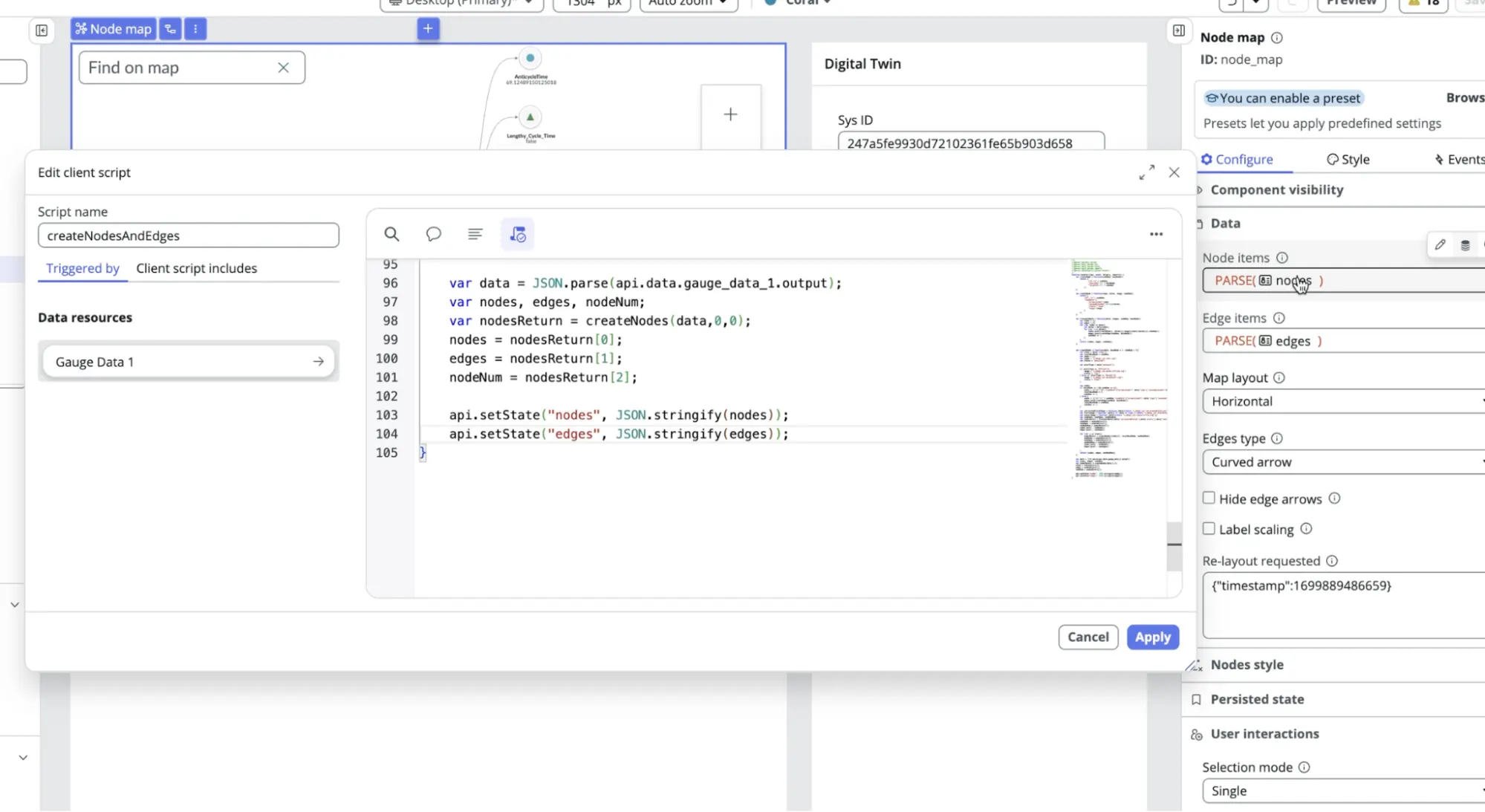This screenshot has height=812, width=1485.
Task: Open the three-dots menu in script editor
Action: tap(1156, 234)
